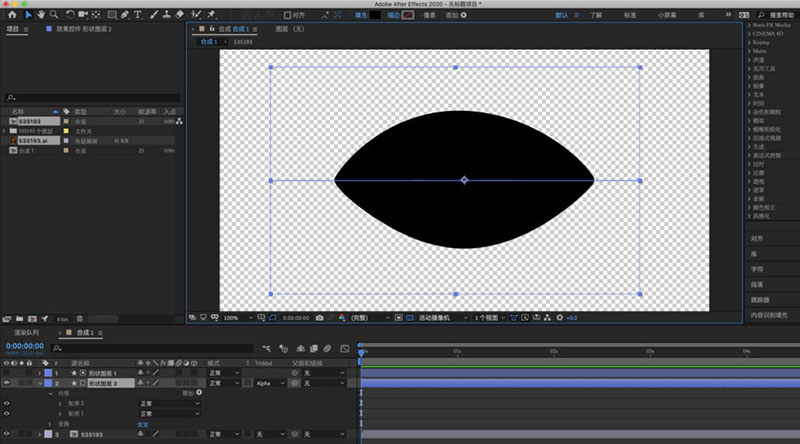The height and width of the screenshot is (444, 800).
Task: Click the search help magnifier icon
Action: point(762,16)
